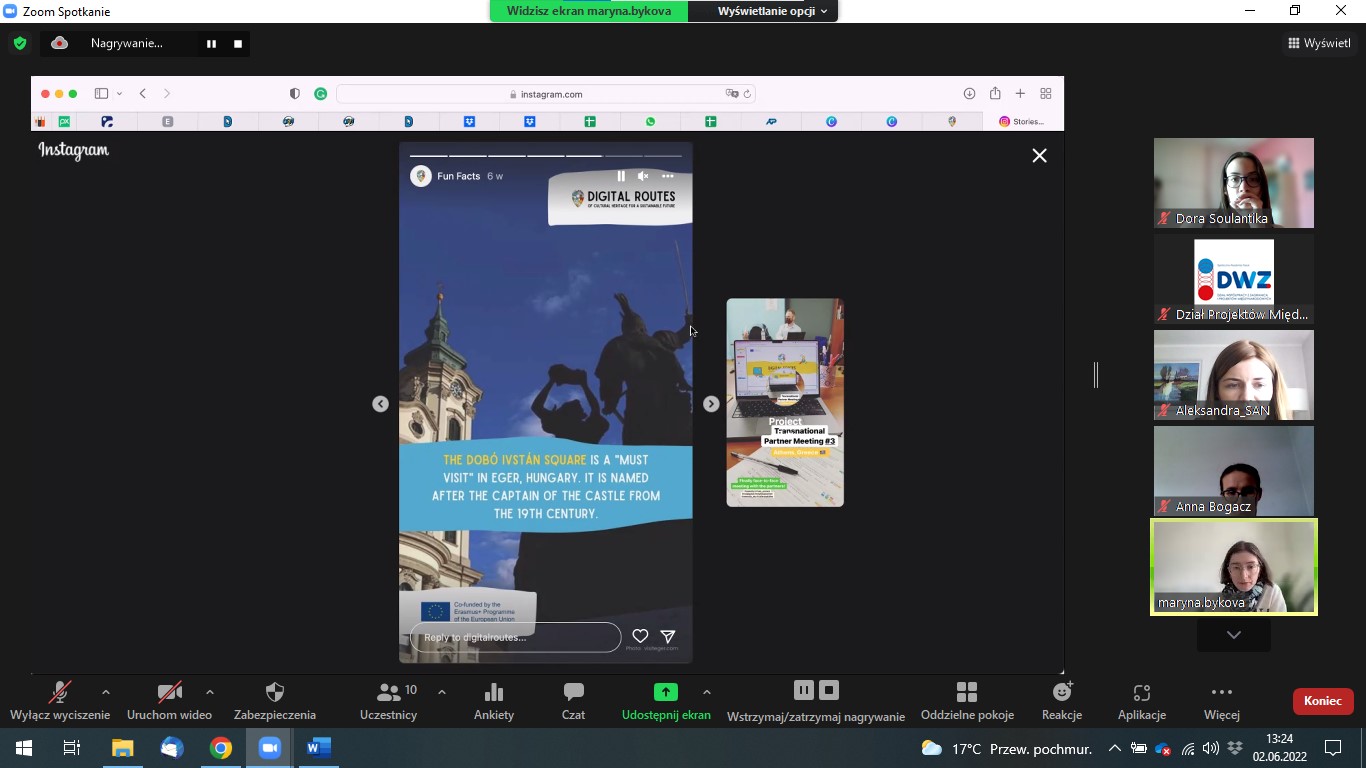Open the Więcej more menu

[1221, 700]
